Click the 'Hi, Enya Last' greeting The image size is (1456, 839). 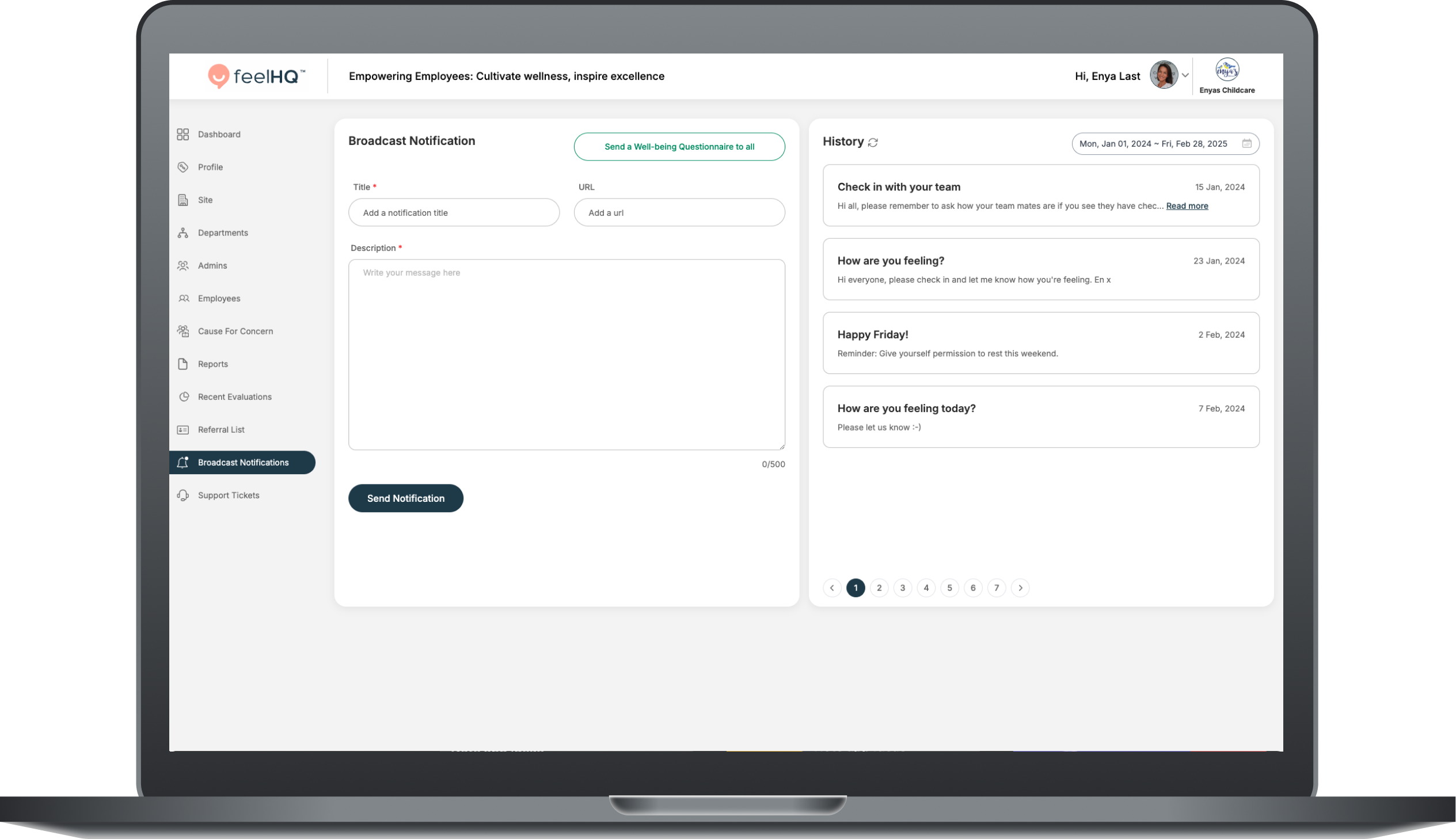[x=1107, y=76]
